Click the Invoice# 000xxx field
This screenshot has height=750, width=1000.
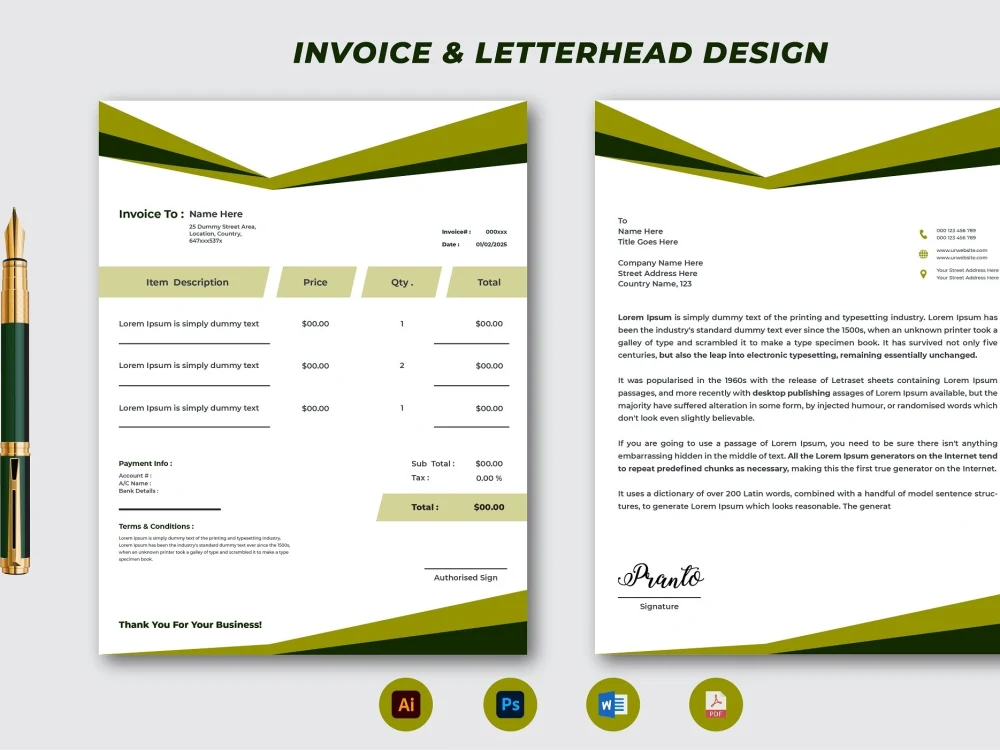click(x=472, y=231)
